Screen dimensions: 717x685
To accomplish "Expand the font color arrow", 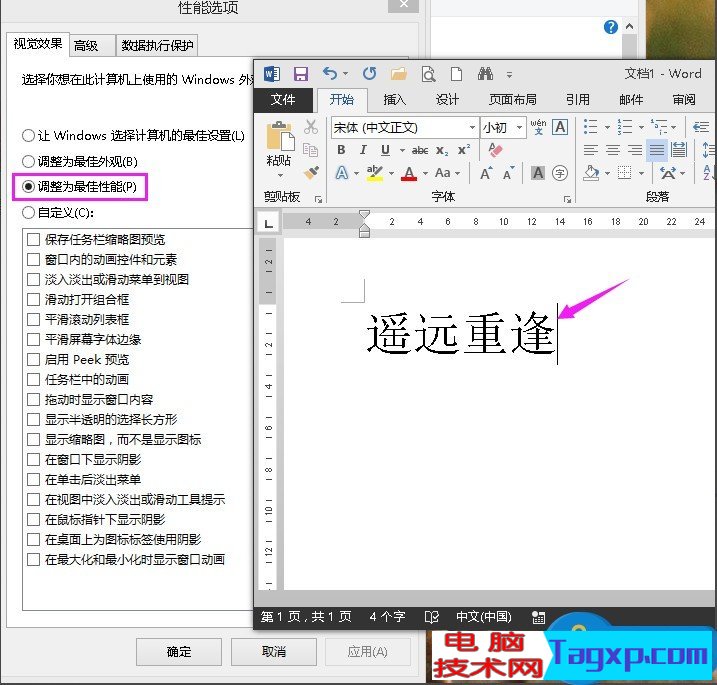I will pyautogui.click(x=425, y=173).
